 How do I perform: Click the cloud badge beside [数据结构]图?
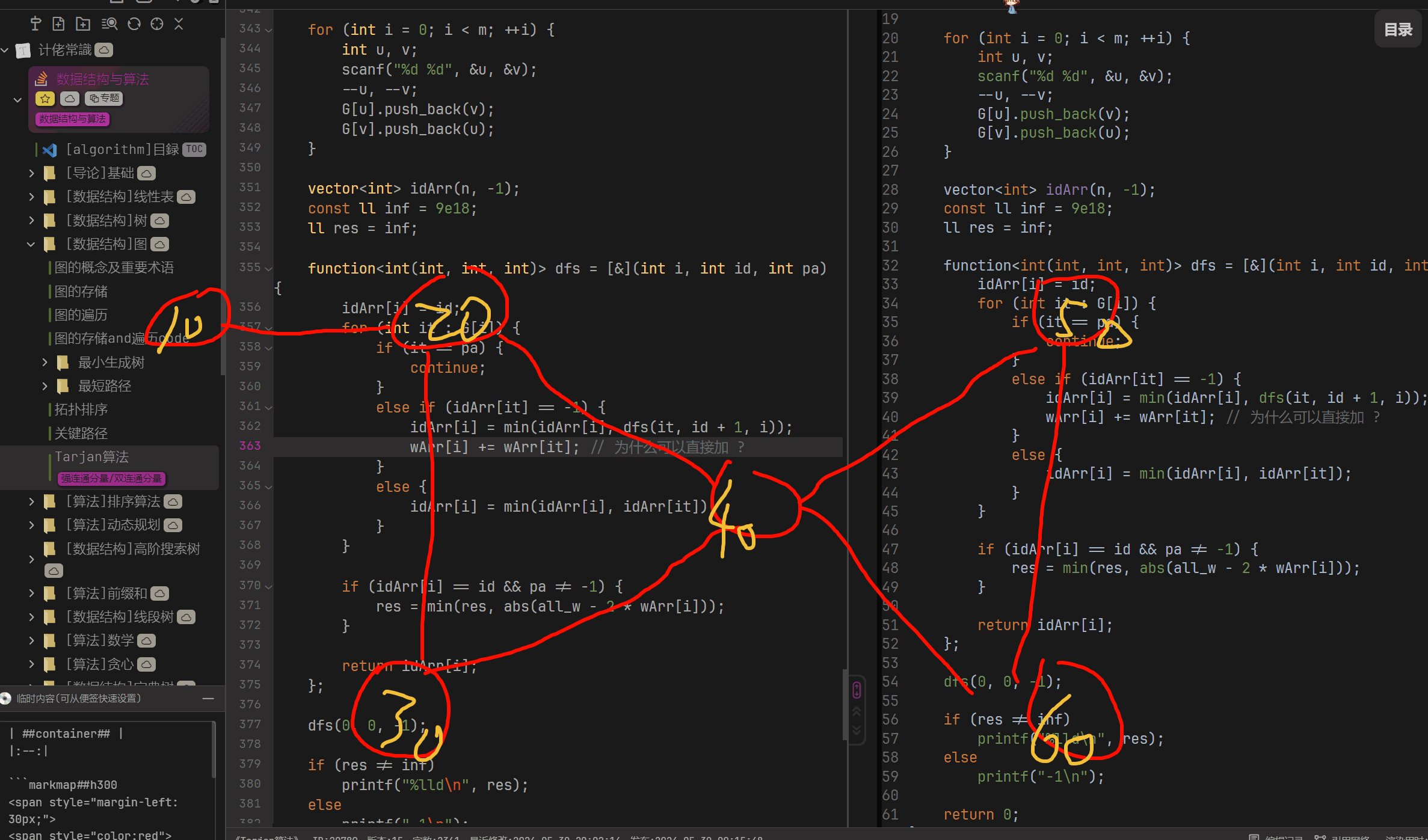coord(159,244)
